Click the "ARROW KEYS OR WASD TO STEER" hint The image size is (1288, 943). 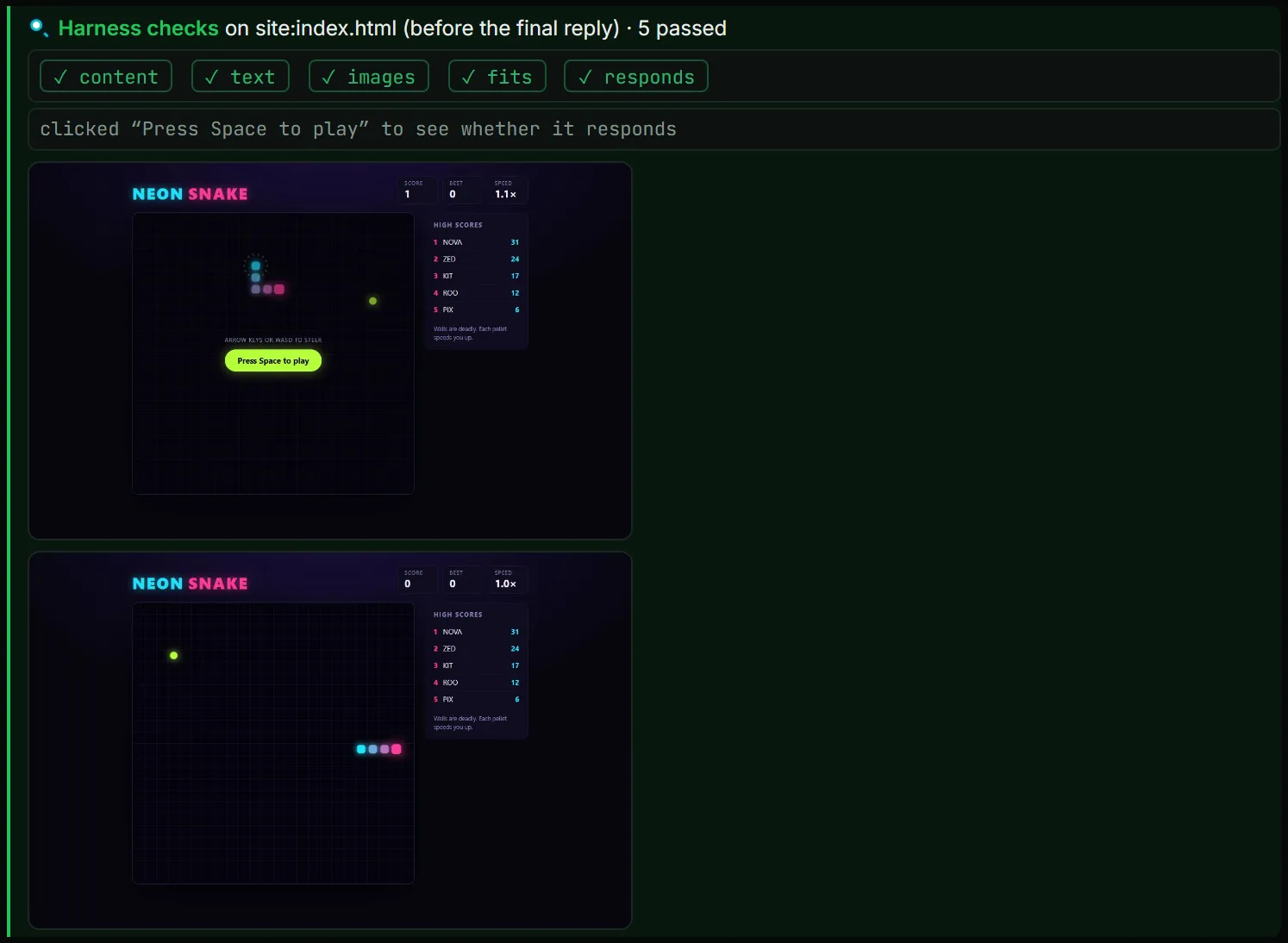click(x=273, y=340)
